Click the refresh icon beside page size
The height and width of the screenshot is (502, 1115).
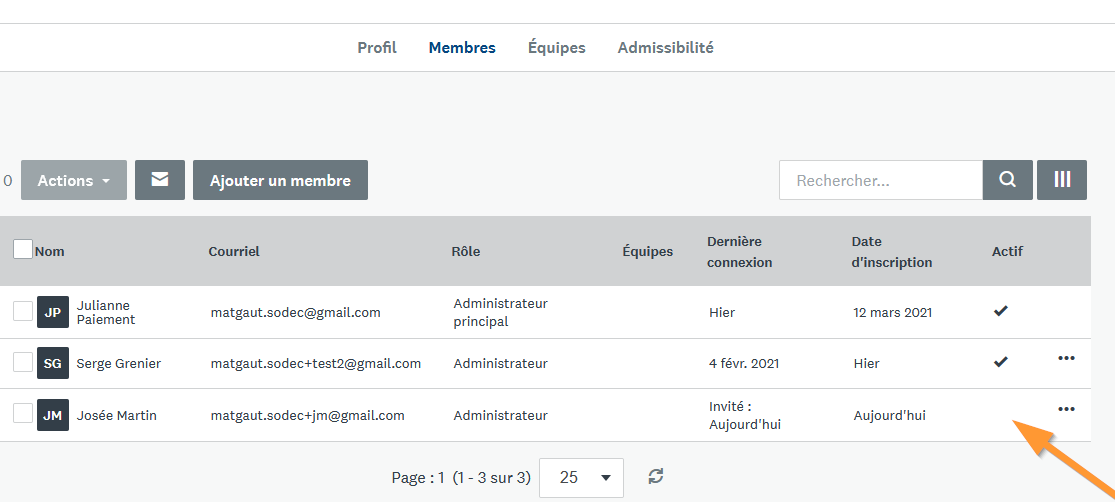656,477
